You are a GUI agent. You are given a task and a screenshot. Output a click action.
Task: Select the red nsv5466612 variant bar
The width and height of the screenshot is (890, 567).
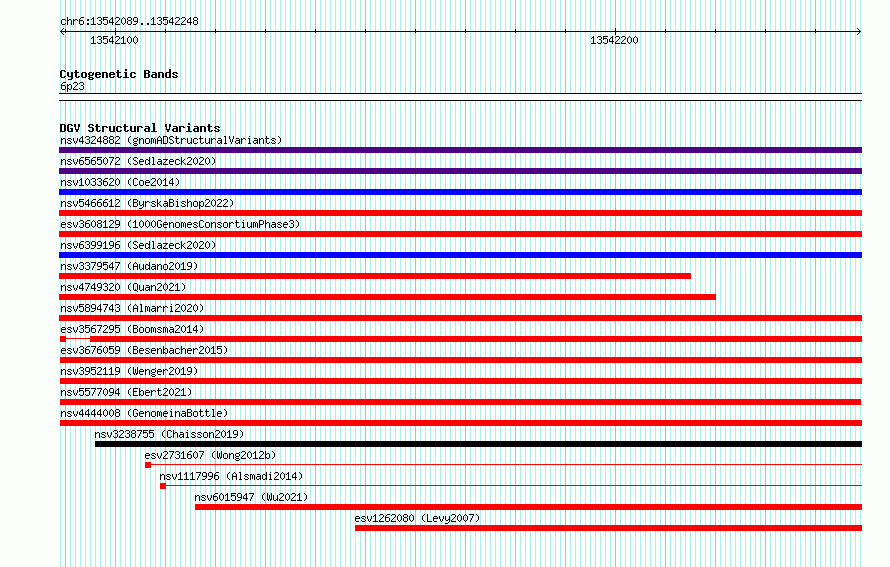tap(460, 213)
